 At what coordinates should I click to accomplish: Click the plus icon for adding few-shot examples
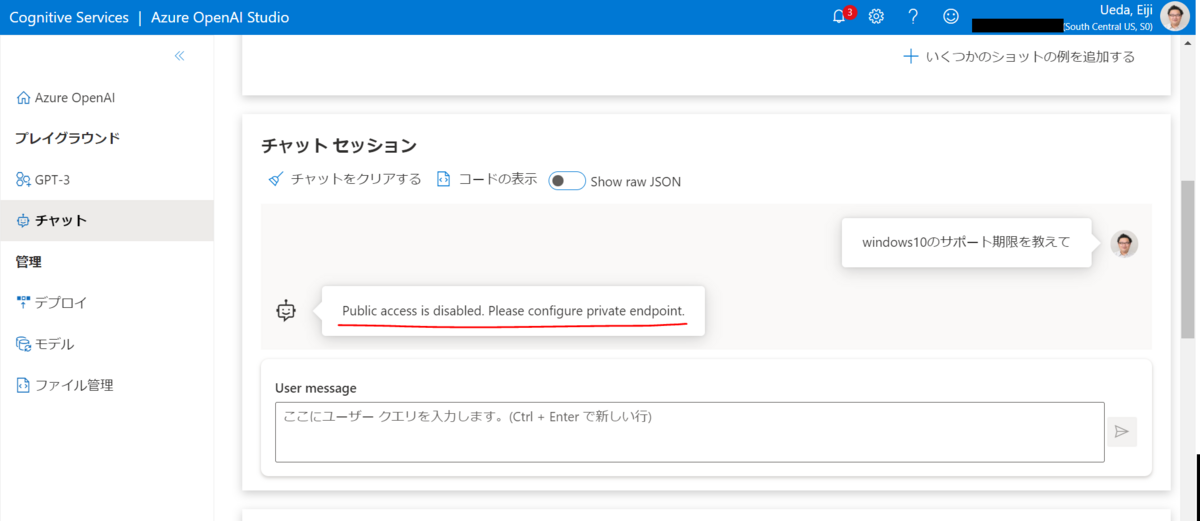(910, 56)
